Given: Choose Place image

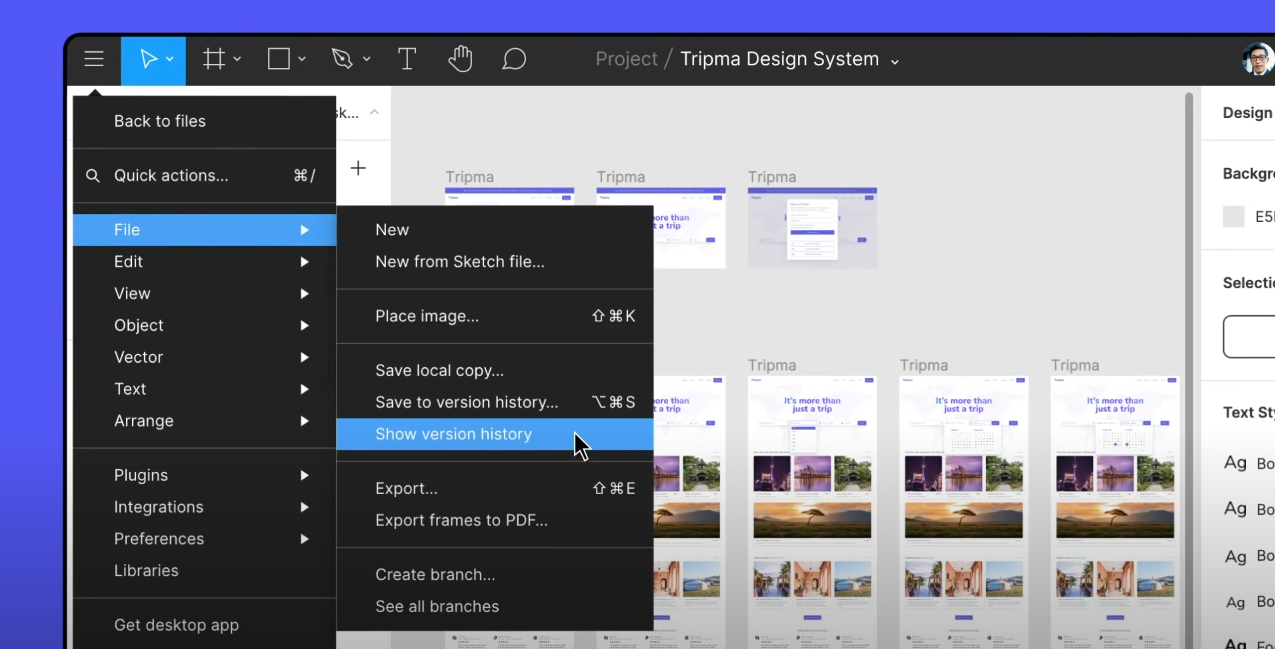Looking at the screenshot, I should 495,317.
